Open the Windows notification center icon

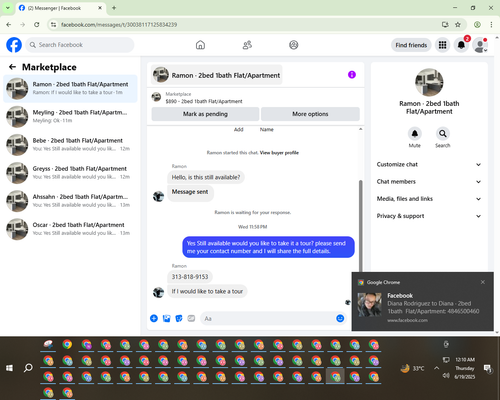(488, 368)
